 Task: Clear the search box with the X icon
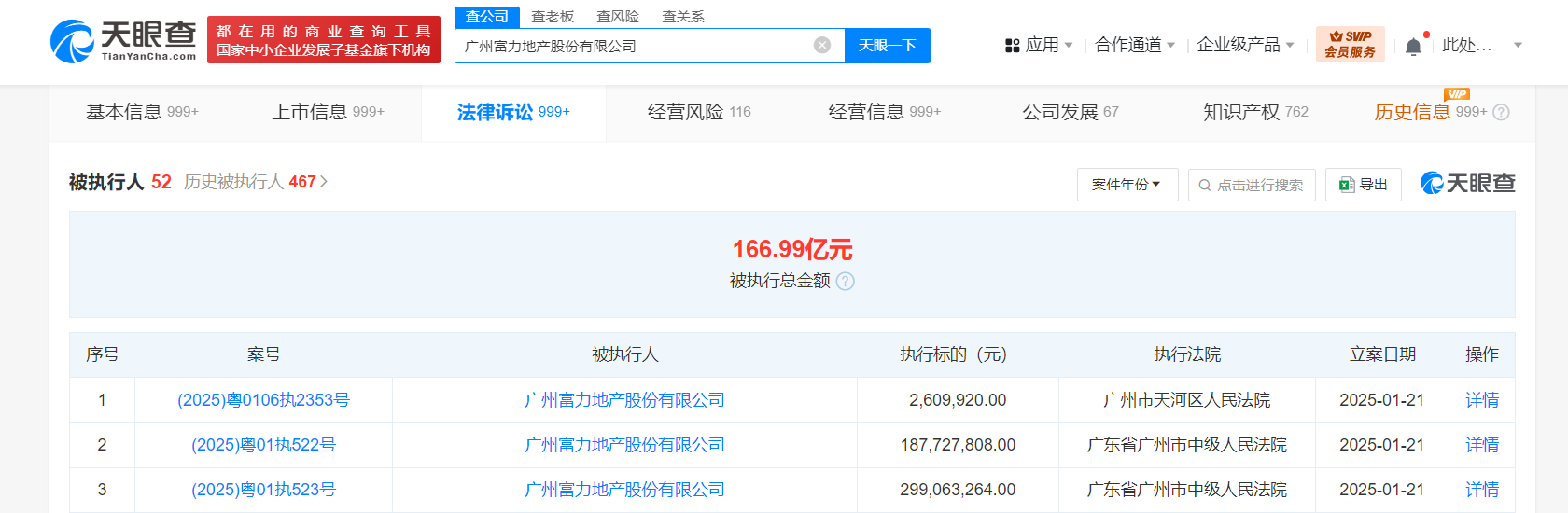[x=821, y=46]
